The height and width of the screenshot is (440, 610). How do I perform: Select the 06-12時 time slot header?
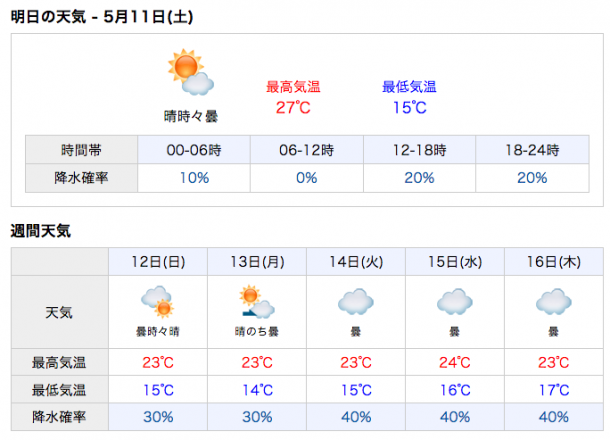point(307,150)
